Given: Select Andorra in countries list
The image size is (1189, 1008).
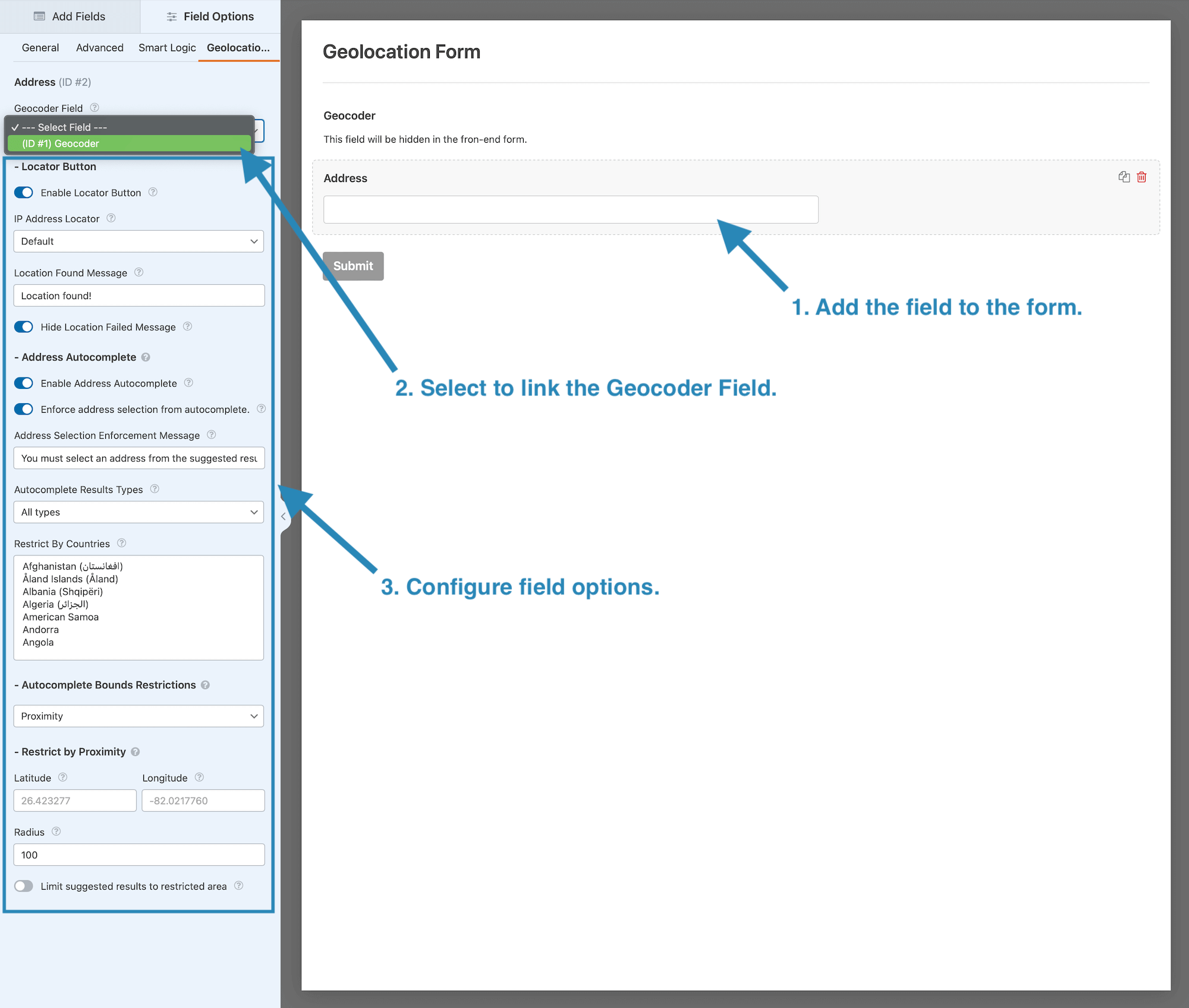Looking at the screenshot, I should (x=40, y=630).
